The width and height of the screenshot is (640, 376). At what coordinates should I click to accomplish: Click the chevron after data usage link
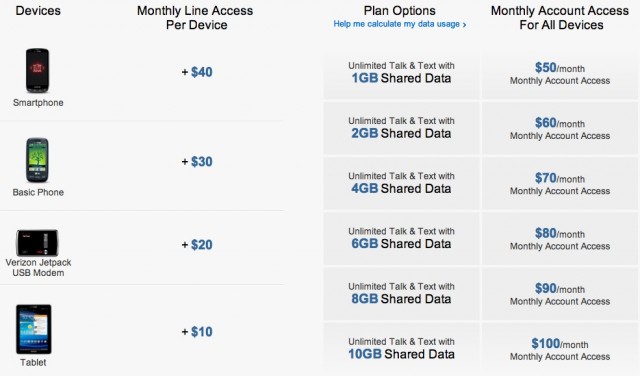[464, 25]
